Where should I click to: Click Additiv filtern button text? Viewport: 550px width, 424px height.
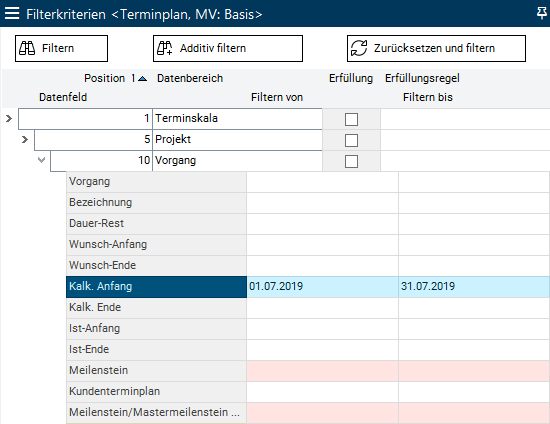tap(213, 48)
